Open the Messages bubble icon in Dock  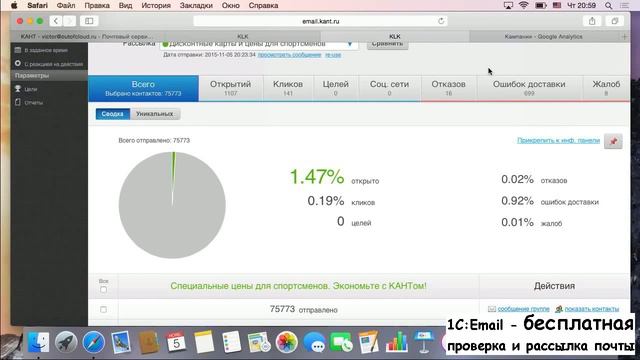[x=314, y=342]
